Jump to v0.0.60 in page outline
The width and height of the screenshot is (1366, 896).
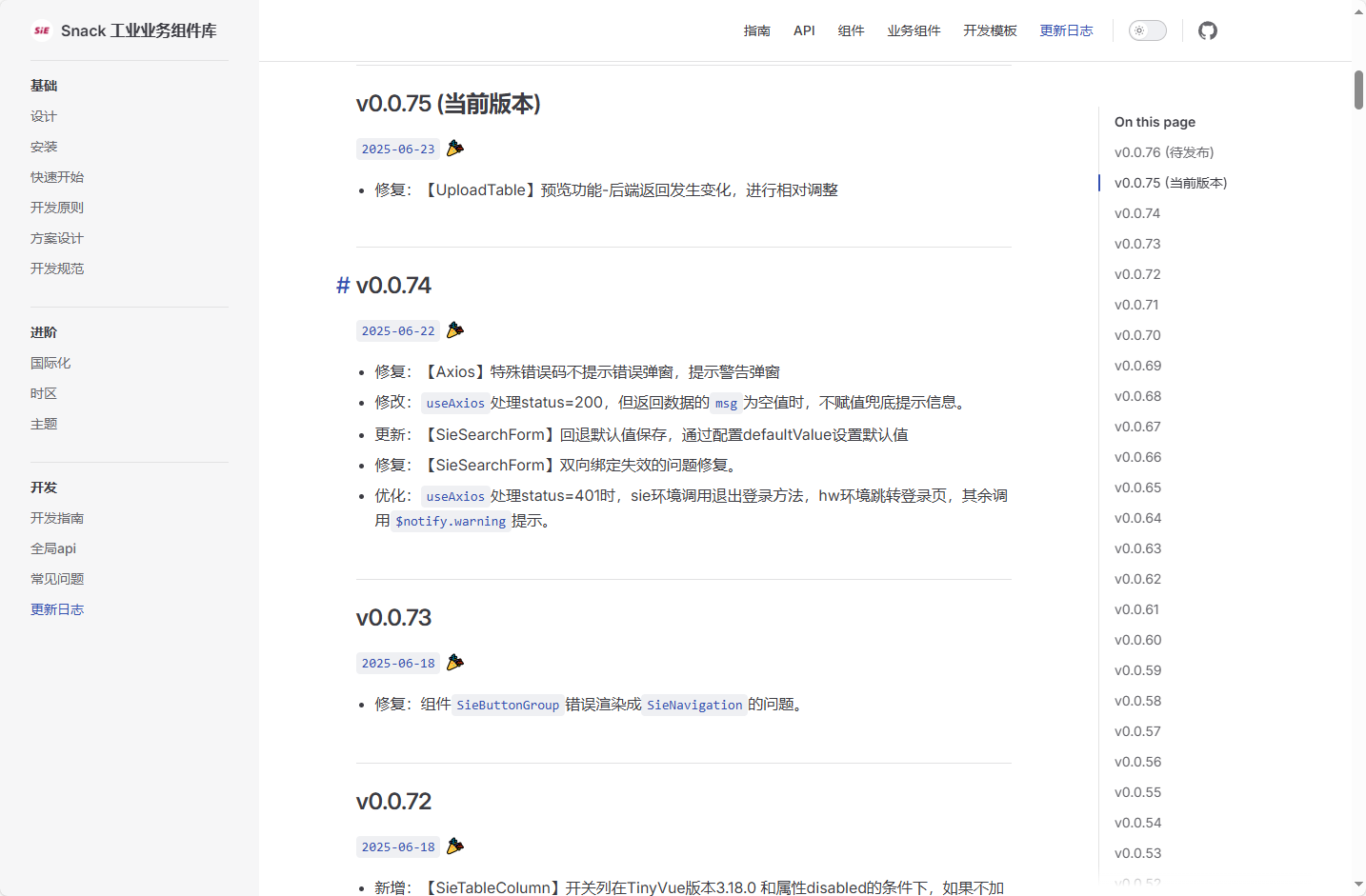click(1137, 640)
